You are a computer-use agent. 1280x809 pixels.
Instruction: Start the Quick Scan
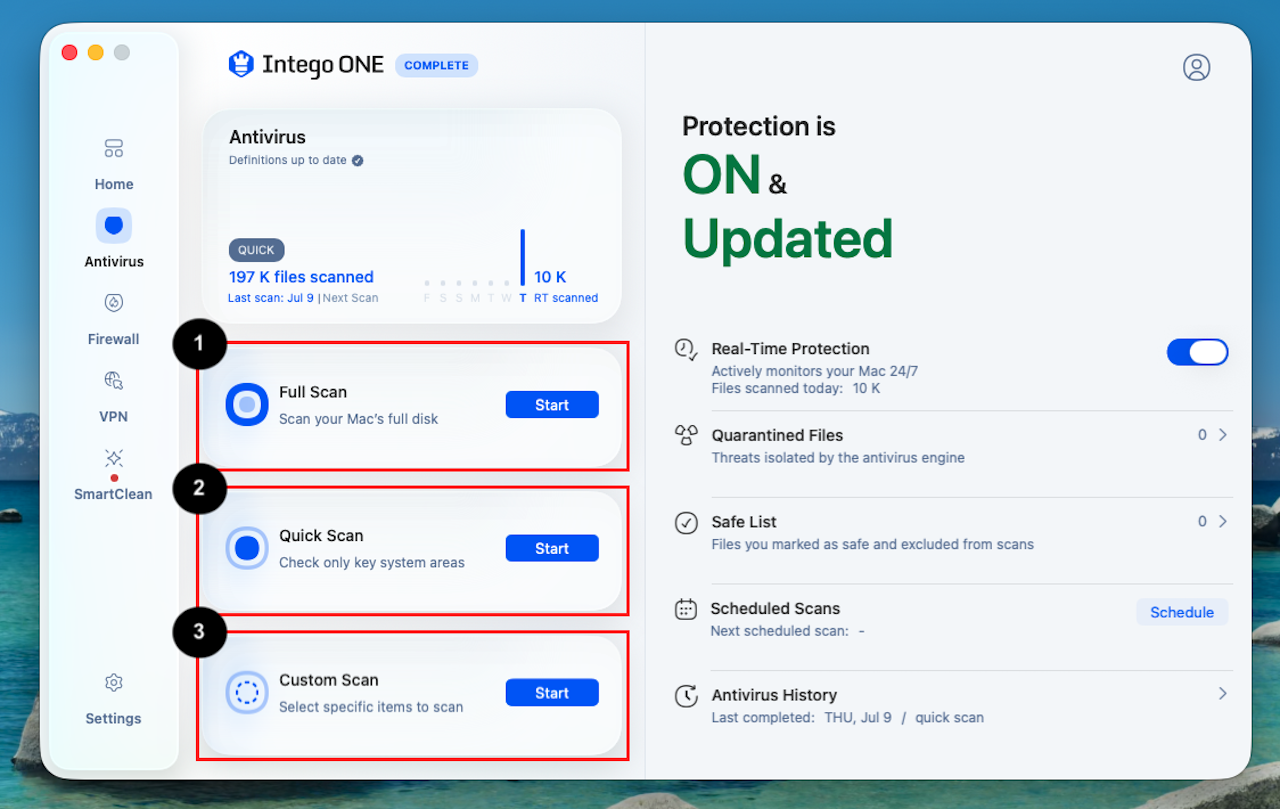552,548
